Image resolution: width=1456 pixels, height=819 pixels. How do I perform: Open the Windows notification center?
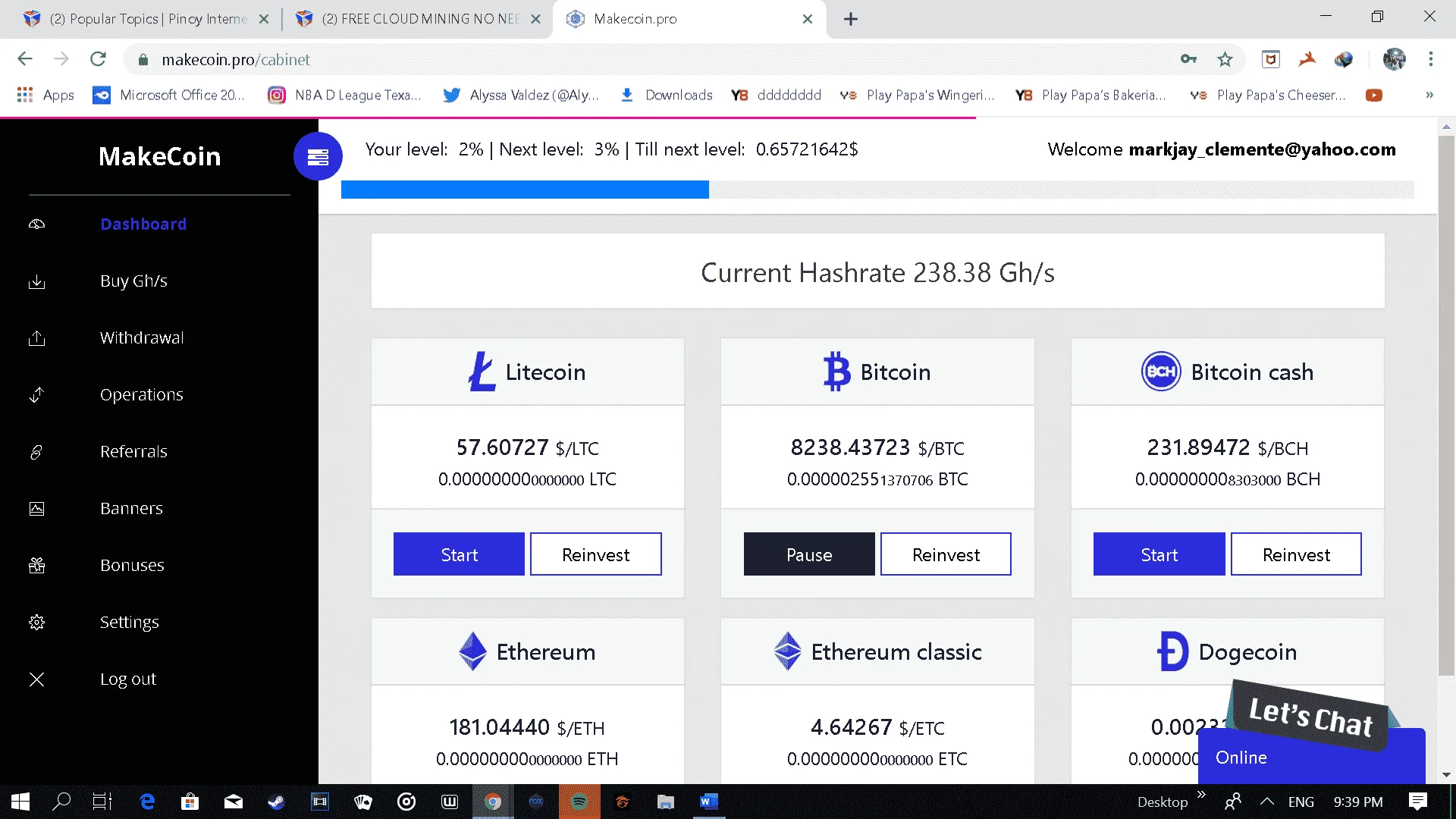[x=1417, y=802]
